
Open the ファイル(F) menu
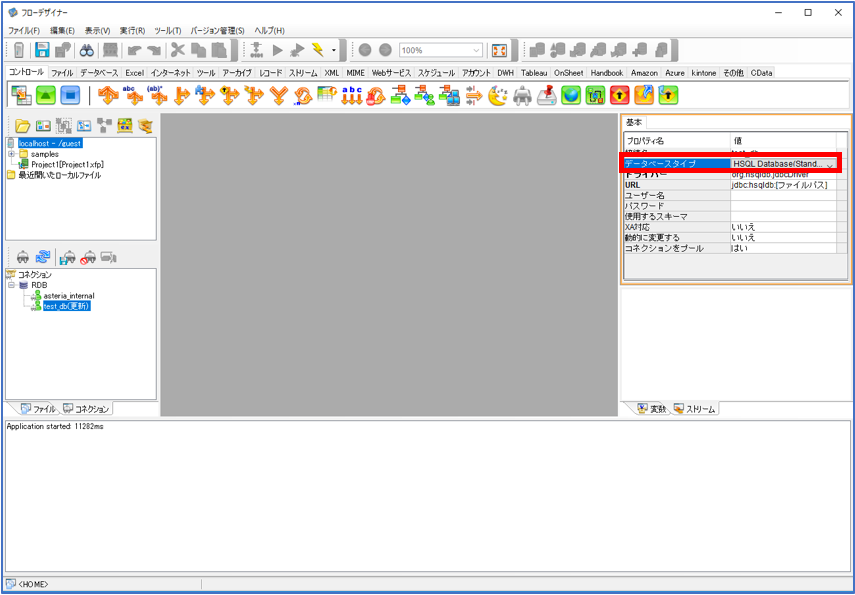(24, 31)
